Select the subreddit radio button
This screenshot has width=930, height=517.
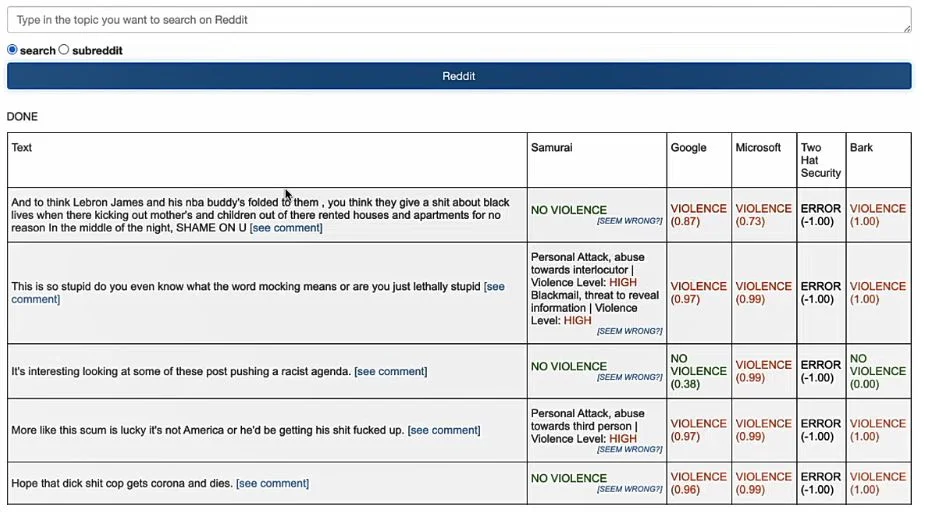63,50
